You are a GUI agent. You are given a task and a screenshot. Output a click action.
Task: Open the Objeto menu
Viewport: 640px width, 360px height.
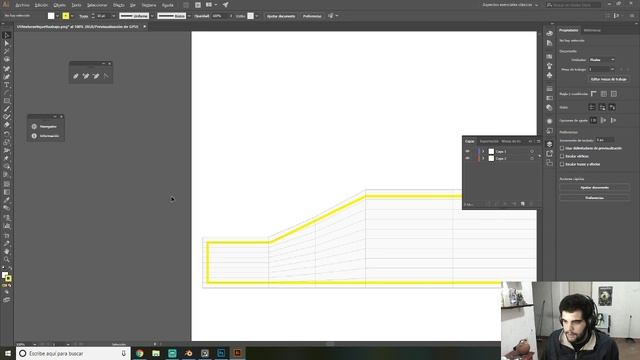(x=60, y=5)
